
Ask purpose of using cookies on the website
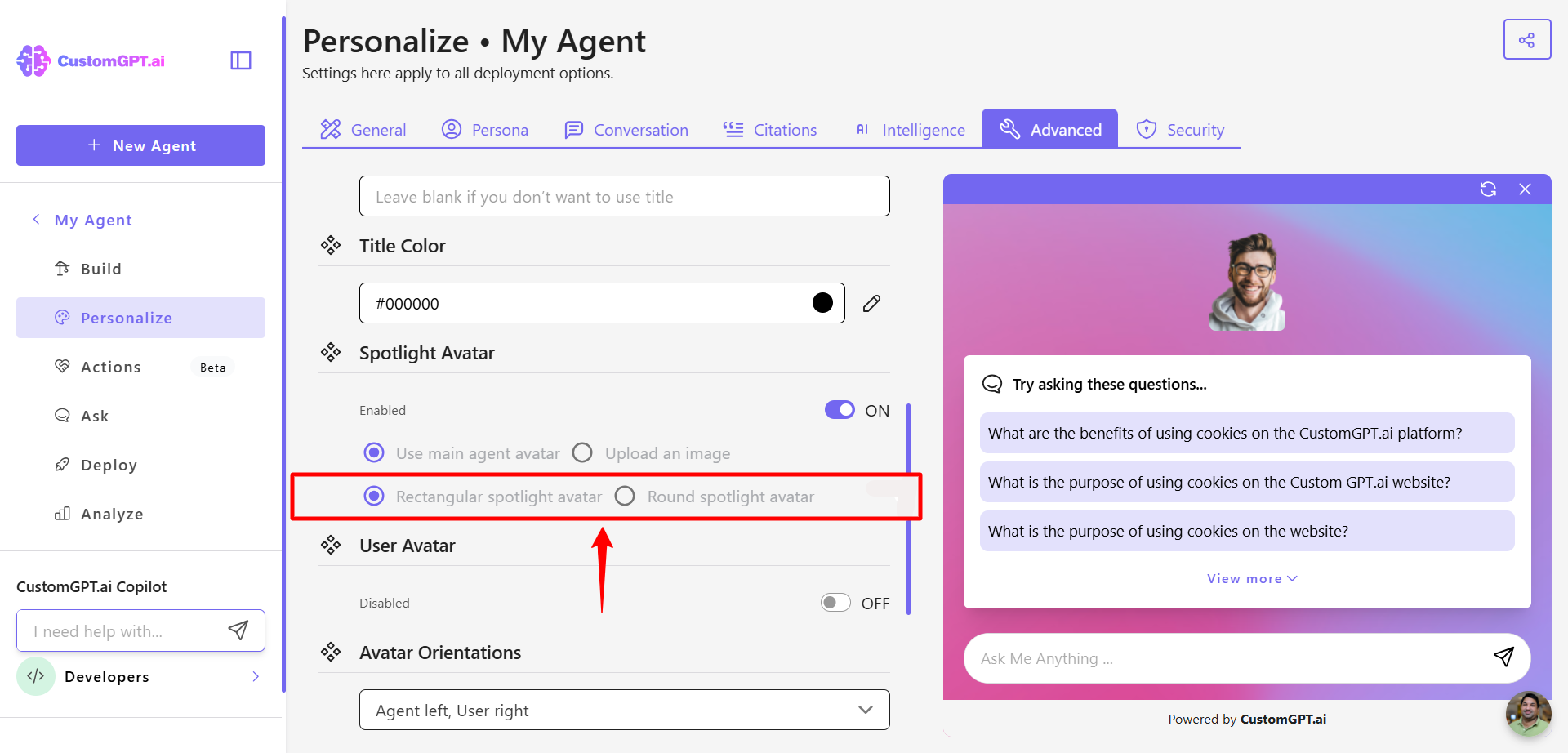tap(1247, 531)
